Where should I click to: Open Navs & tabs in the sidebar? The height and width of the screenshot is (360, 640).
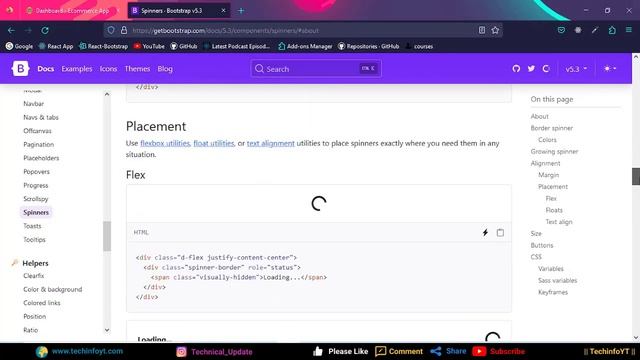[41, 117]
